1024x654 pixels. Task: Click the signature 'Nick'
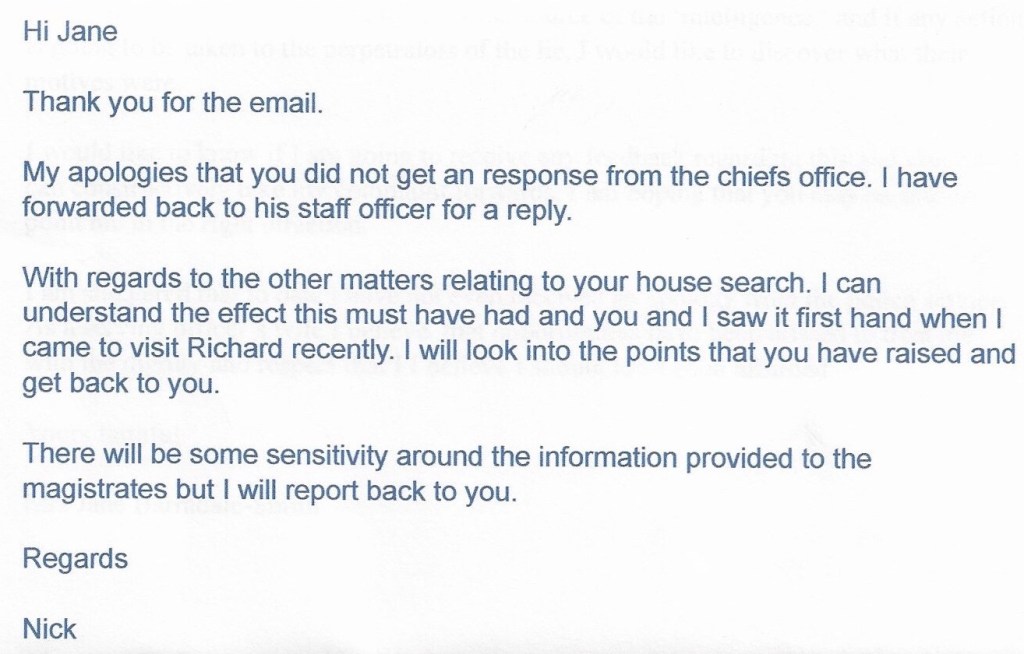[x=49, y=630]
